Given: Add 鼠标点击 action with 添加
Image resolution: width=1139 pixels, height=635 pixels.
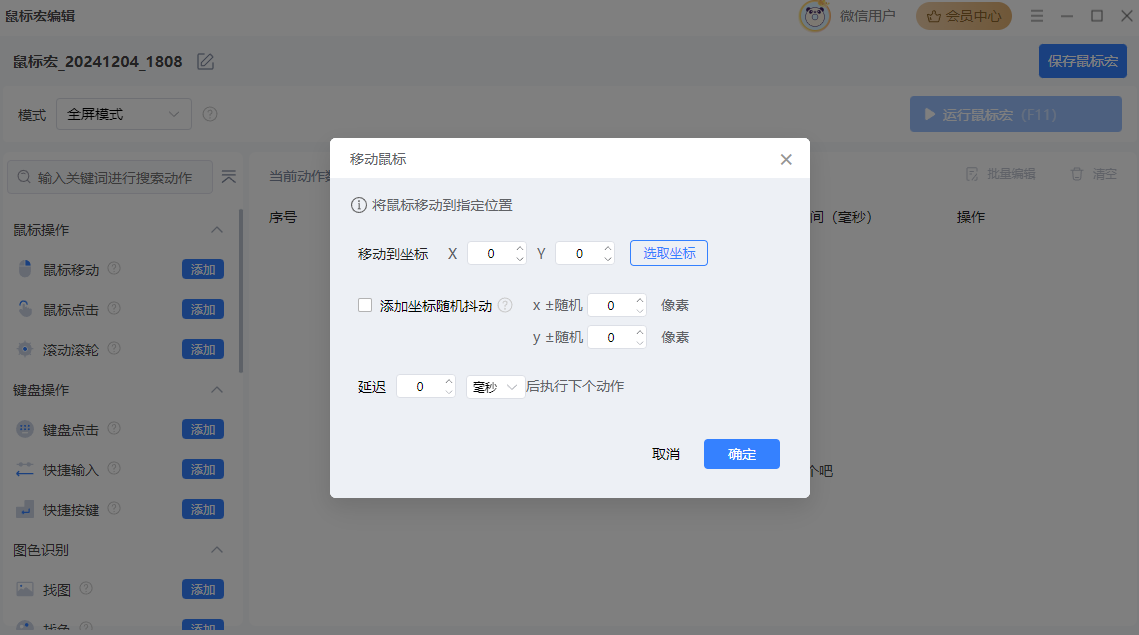Looking at the screenshot, I should pyautogui.click(x=203, y=310).
